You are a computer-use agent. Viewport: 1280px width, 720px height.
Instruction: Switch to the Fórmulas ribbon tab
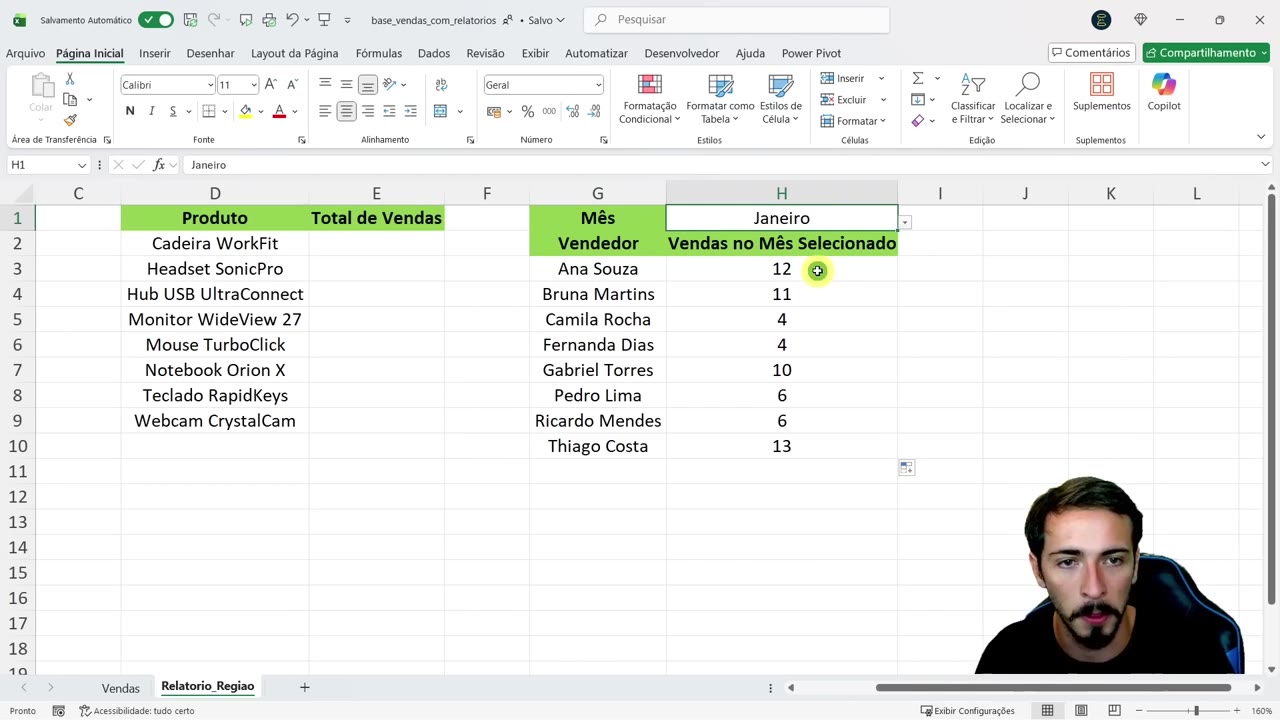click(x=379, y=53)
